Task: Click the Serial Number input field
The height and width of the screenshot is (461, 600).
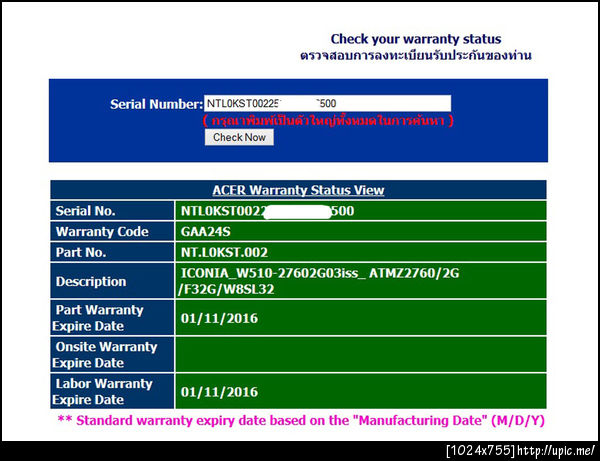Action: click(327, 103)
